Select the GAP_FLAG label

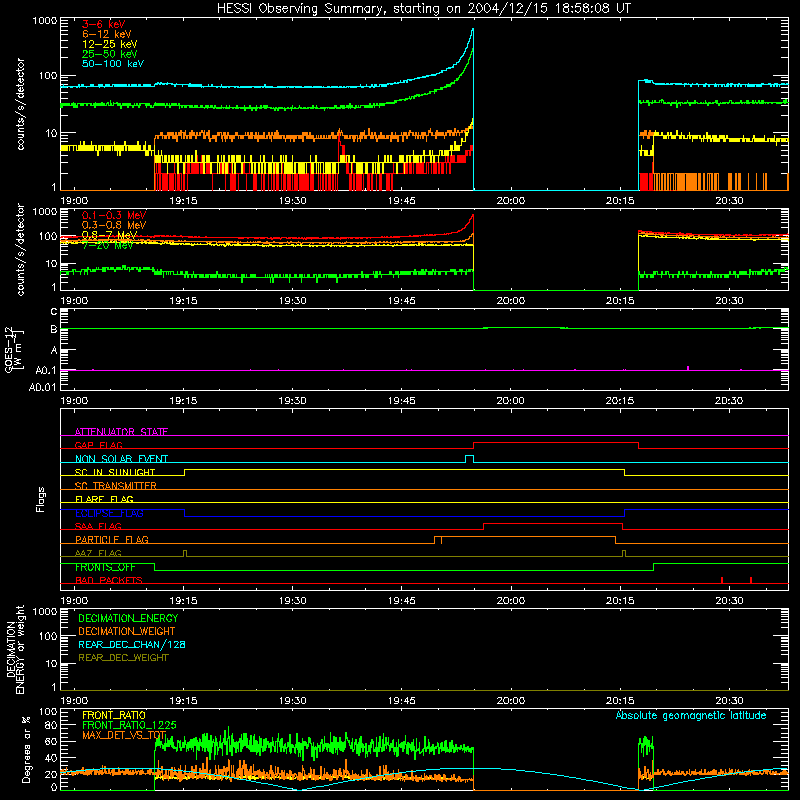tap(98, 445)
